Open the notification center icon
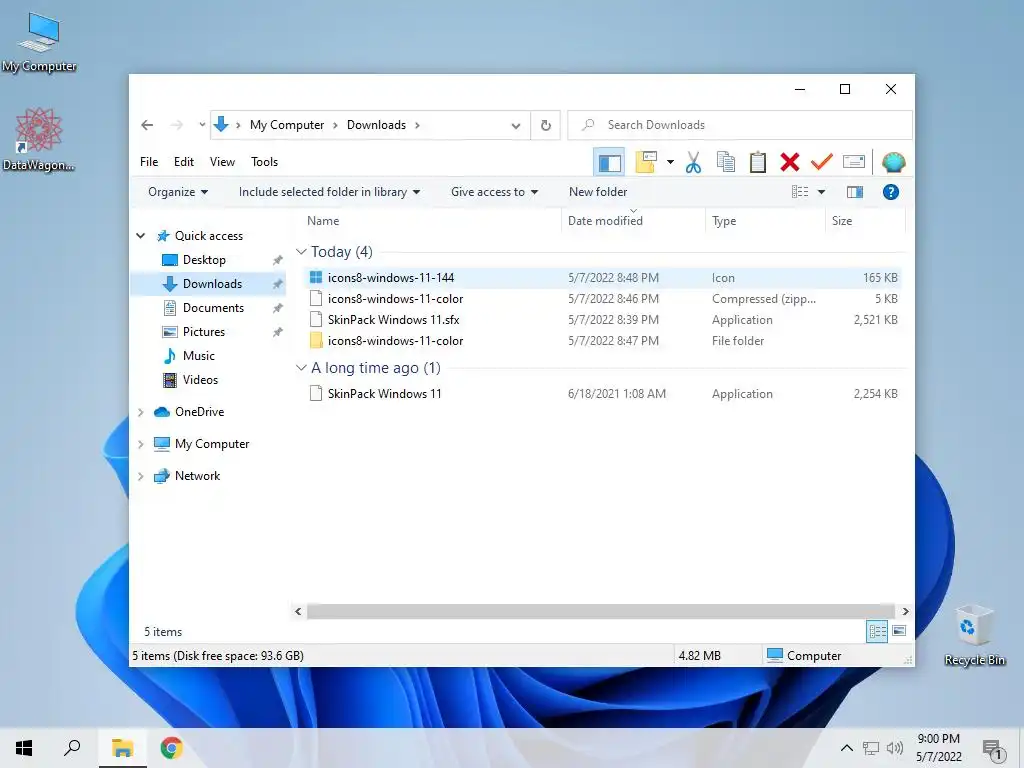This screenshot has height=768, width=1024. (993, 749)
